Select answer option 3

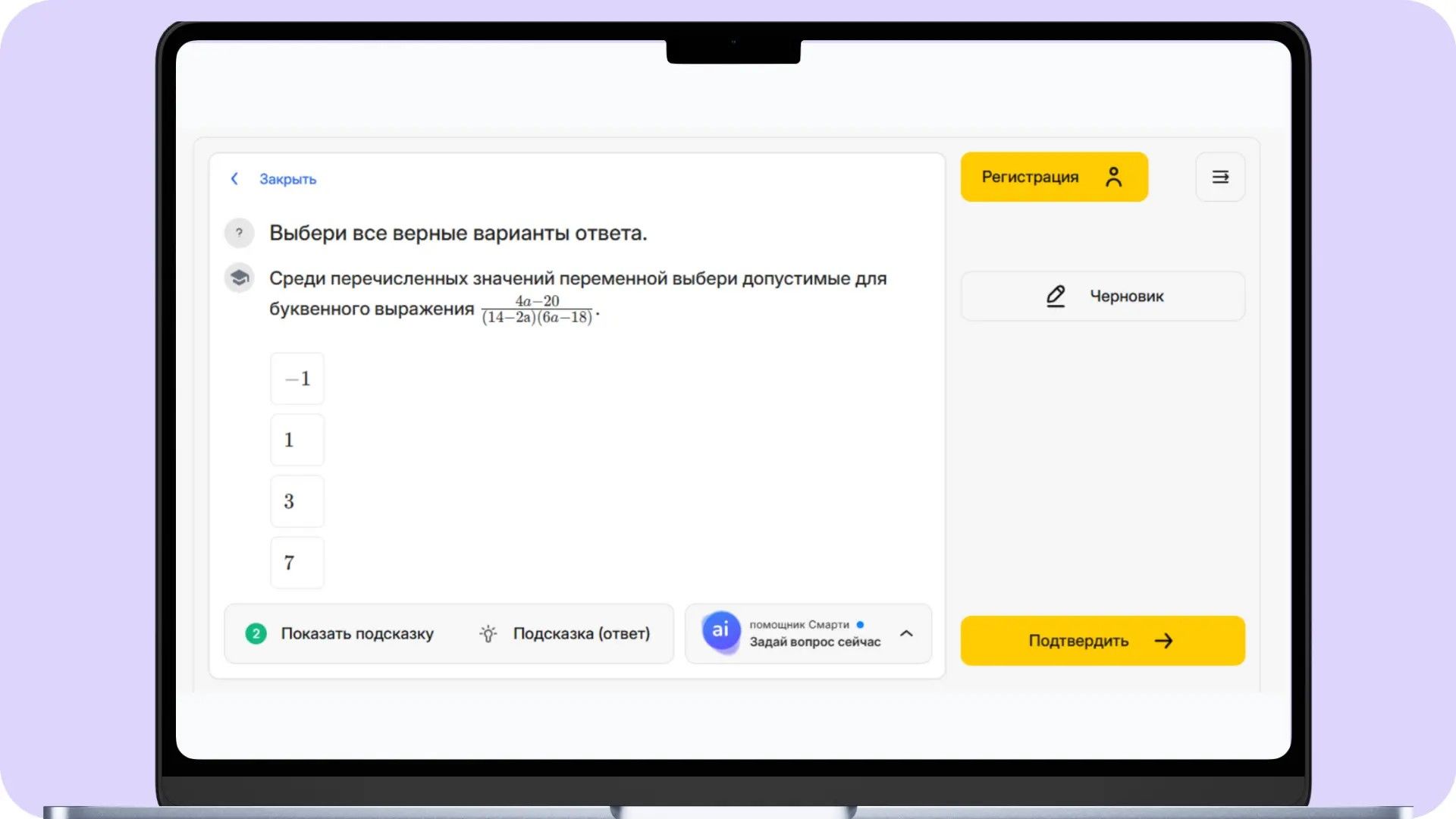tap(297, 501)
